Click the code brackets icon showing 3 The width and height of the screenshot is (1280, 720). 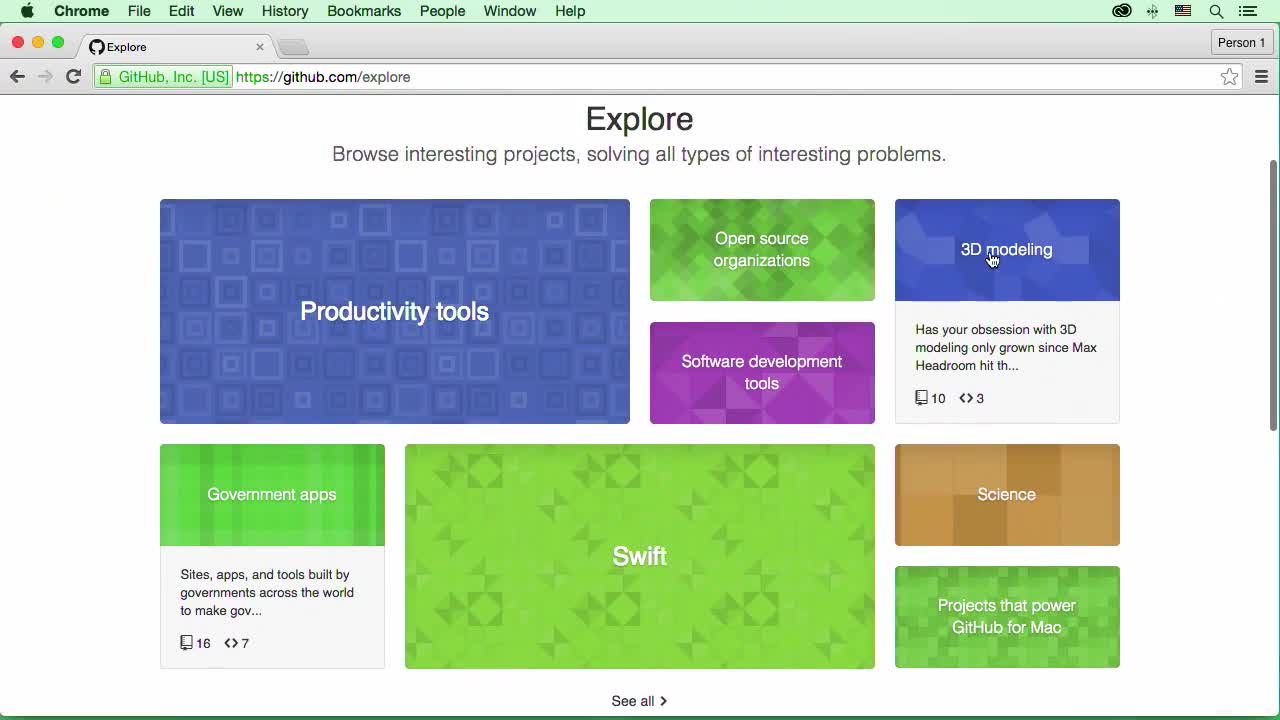click(965, 398)
